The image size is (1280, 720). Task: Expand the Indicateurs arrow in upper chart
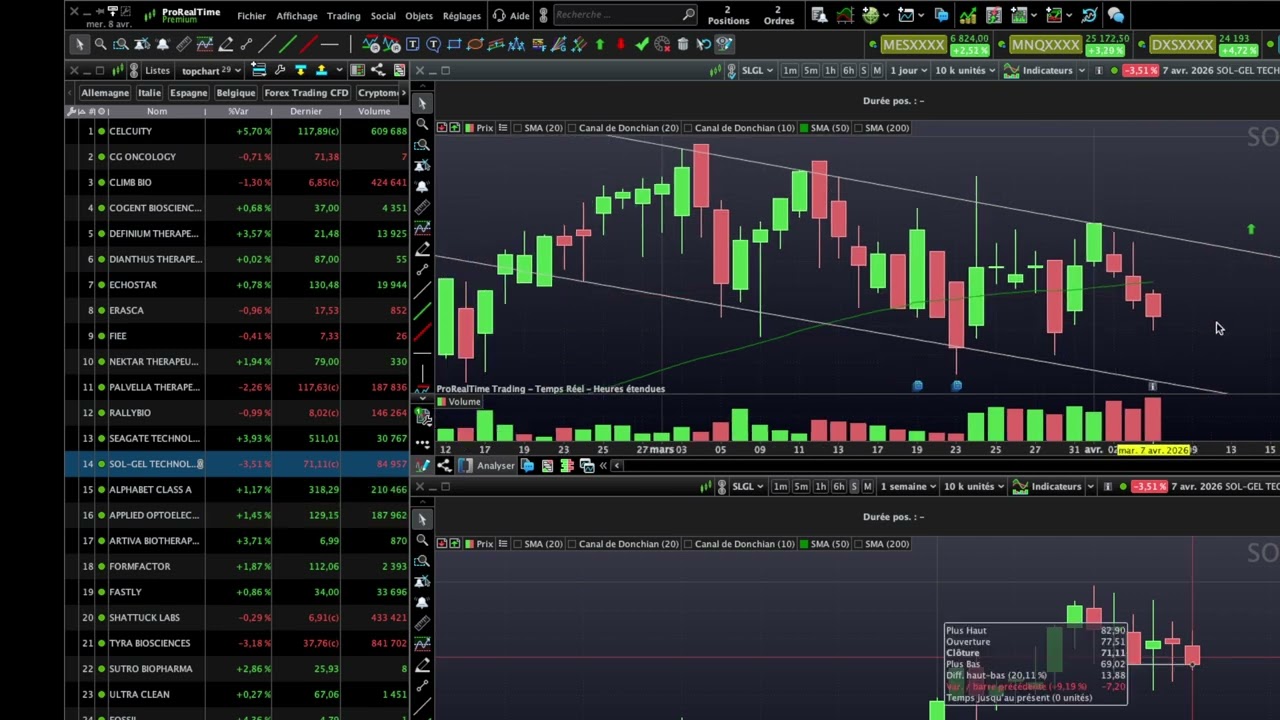(1081, 70)
